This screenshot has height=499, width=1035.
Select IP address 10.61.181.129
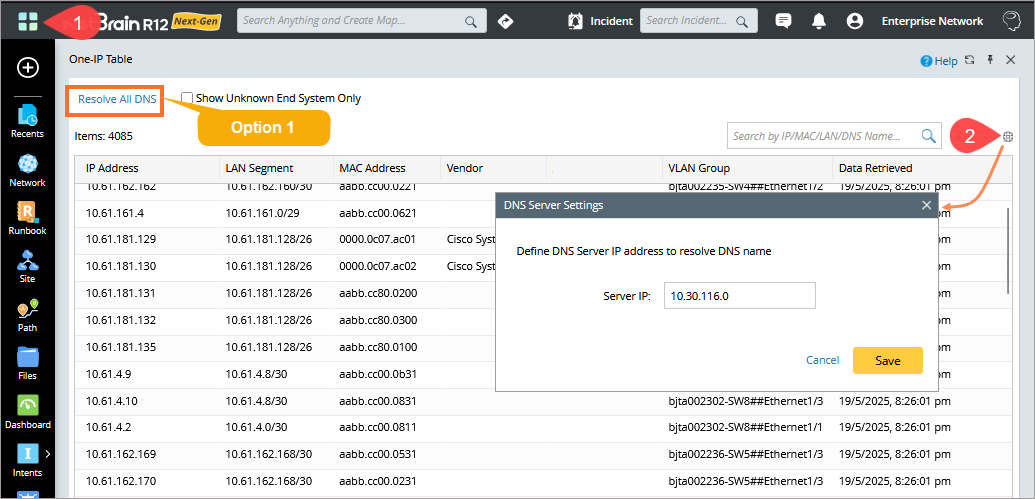tap(121, 240)
